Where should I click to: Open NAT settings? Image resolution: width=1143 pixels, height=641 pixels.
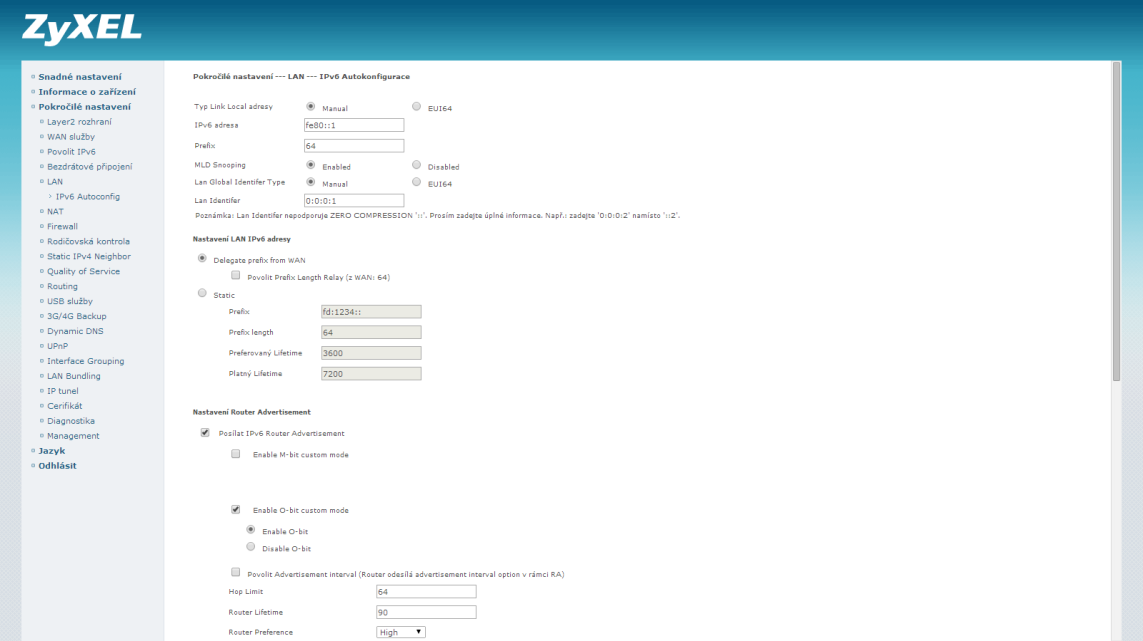[55, 211]
